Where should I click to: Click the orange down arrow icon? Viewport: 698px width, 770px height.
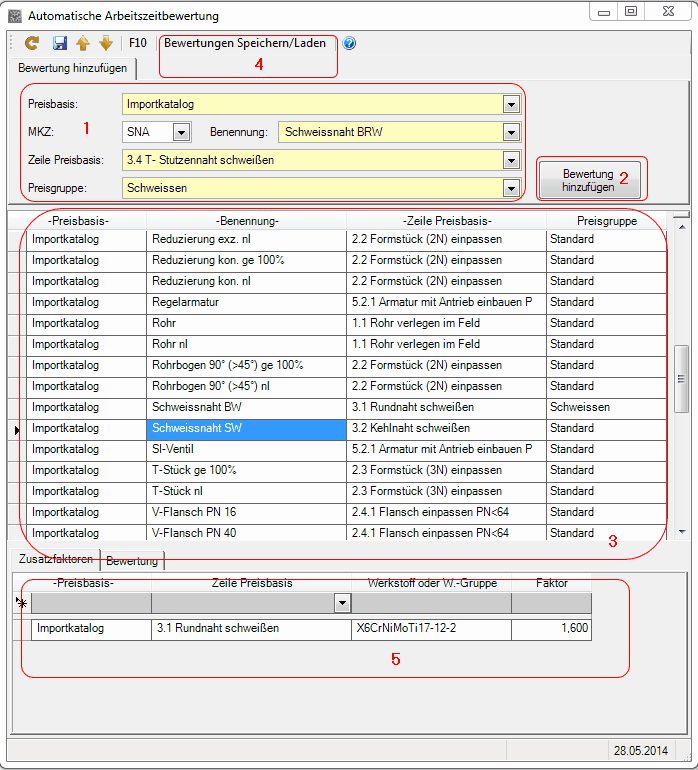coord(105,43)
